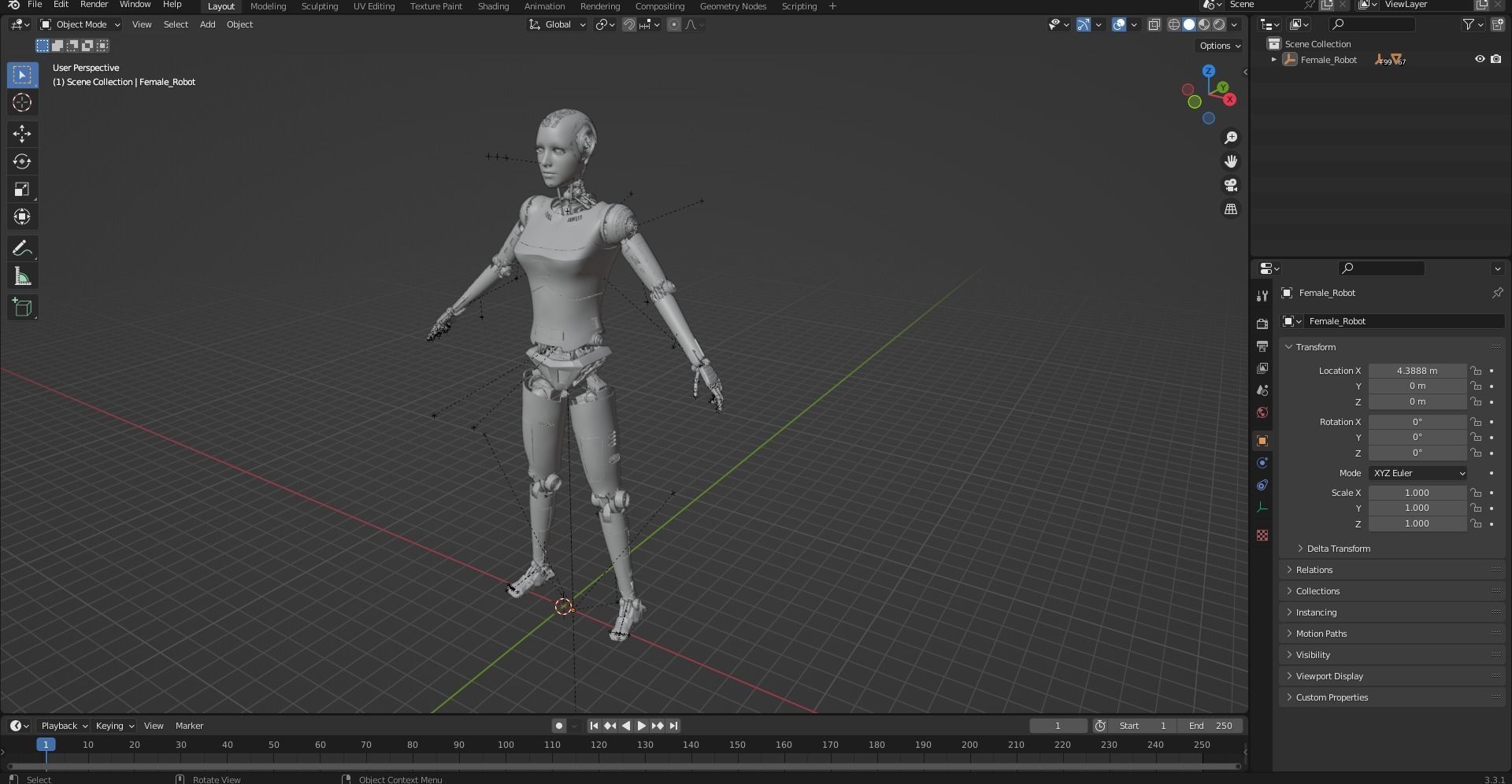Select the Move tool
The height and width of the screenshot is (784, 1512).
pos(22,134)
